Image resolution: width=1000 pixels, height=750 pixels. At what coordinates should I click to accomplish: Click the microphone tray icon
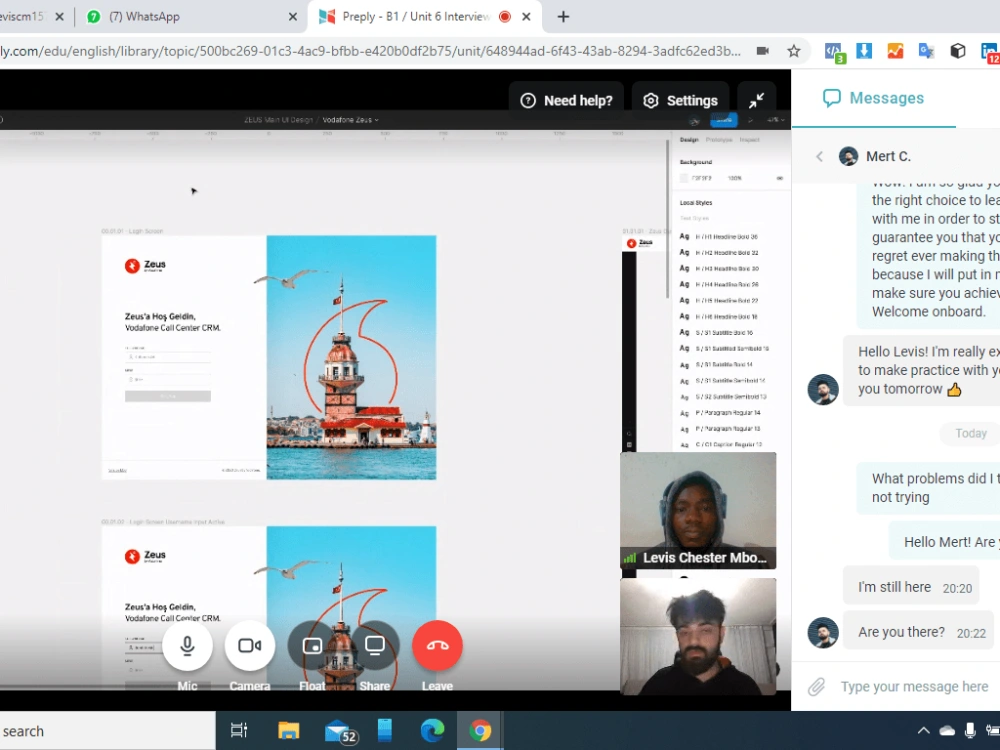969,731
